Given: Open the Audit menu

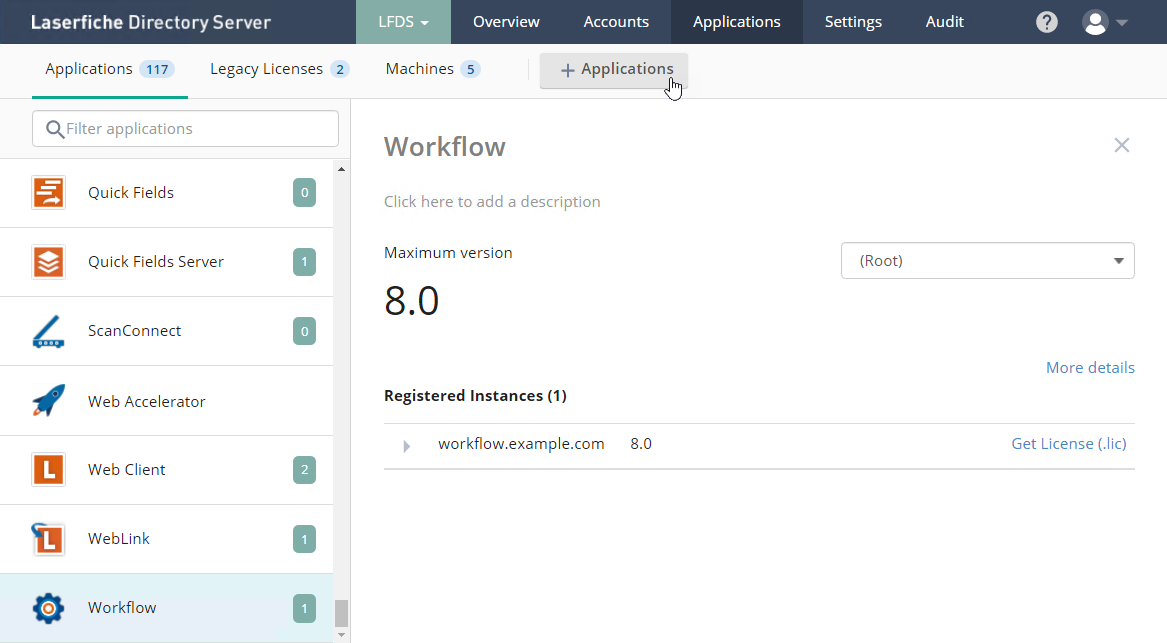Looking at the screenshot, I should coord(944,22).
